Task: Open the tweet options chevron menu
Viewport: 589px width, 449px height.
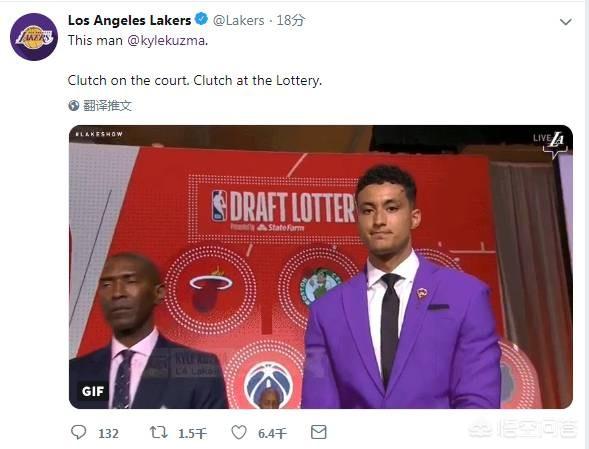Action: click(565, 22)
